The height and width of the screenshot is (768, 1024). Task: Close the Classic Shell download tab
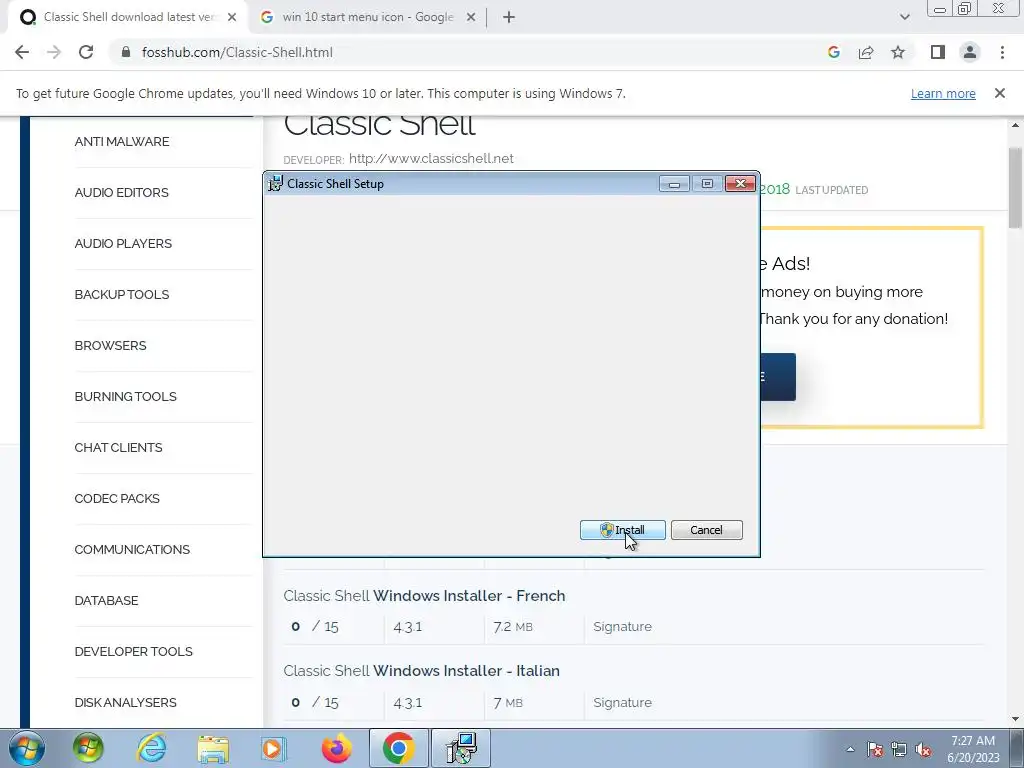[x=232, y=18]
